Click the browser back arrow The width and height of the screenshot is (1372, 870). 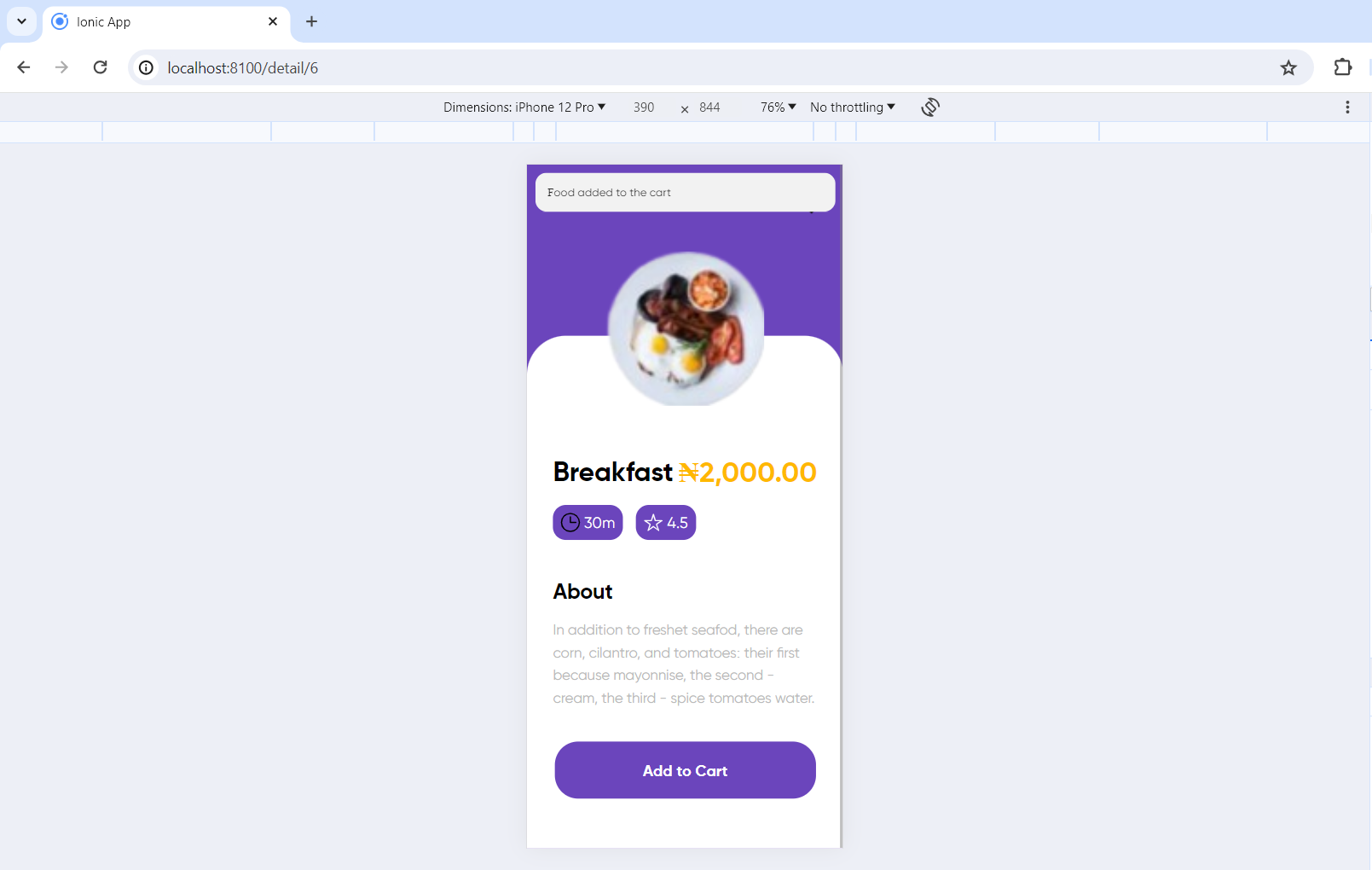point(24,67)
